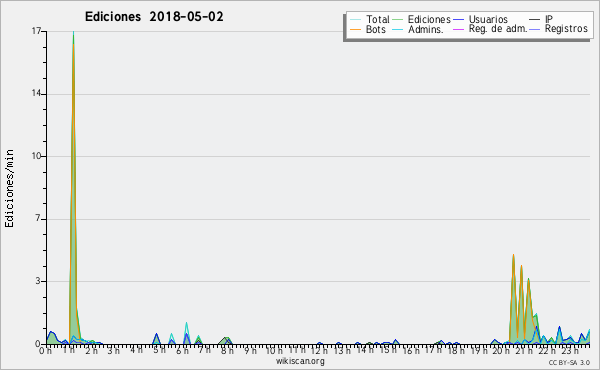This screenshot has height=370, width=600.
Task: Click the y-axis value 10
Action: (x=36, y=156)
